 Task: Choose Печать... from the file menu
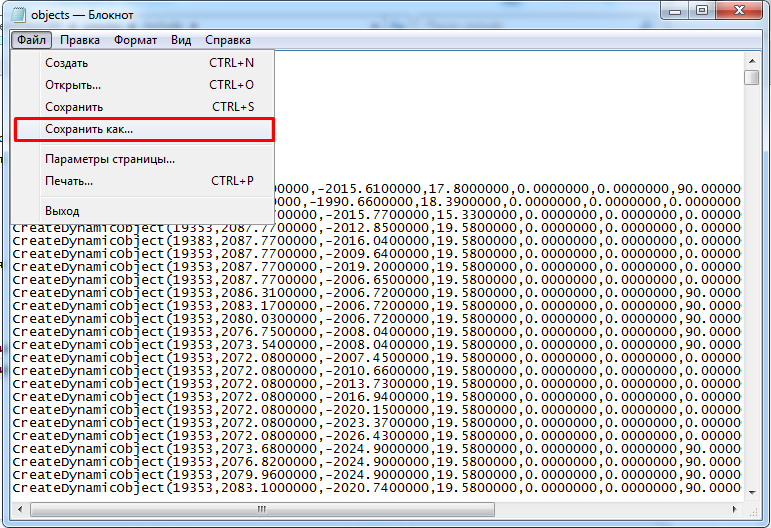pos(144,181)
